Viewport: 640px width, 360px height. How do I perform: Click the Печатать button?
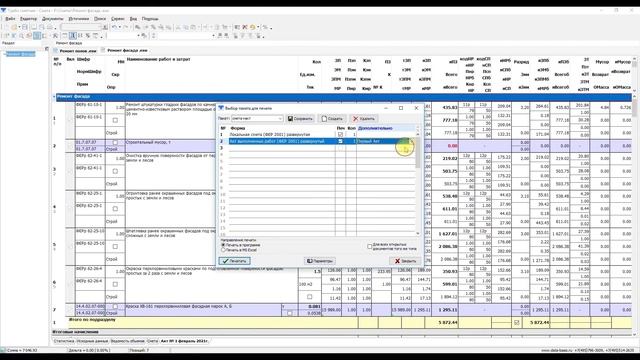tap(234, 261)
